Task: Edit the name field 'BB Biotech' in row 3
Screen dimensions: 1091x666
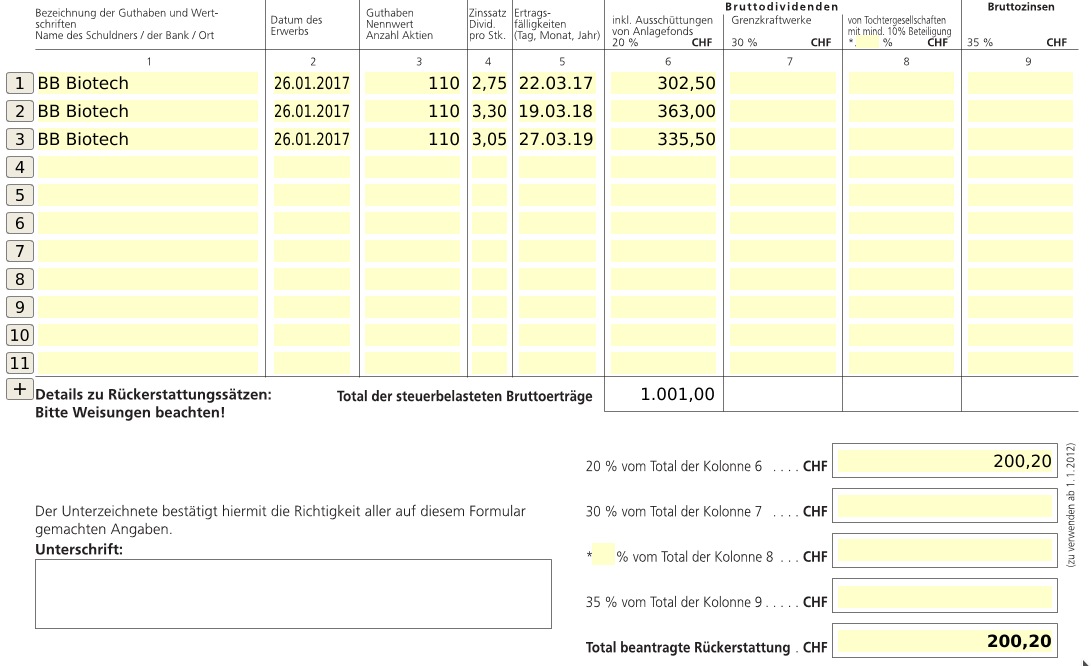Action: [x=147, y=139]
